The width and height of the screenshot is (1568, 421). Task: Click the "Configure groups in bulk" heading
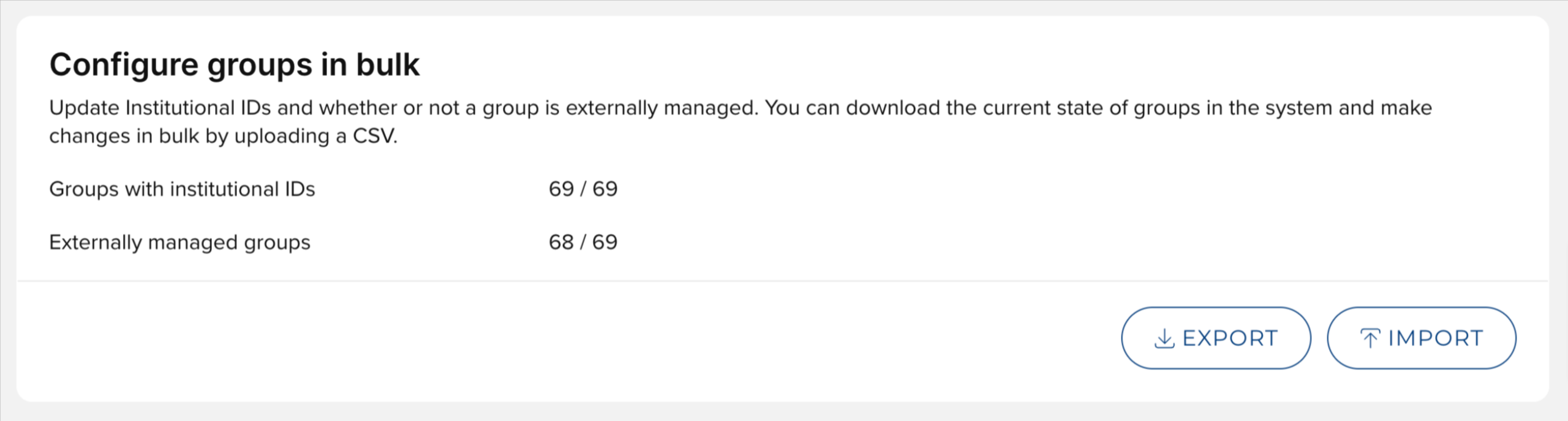[235, 64]
